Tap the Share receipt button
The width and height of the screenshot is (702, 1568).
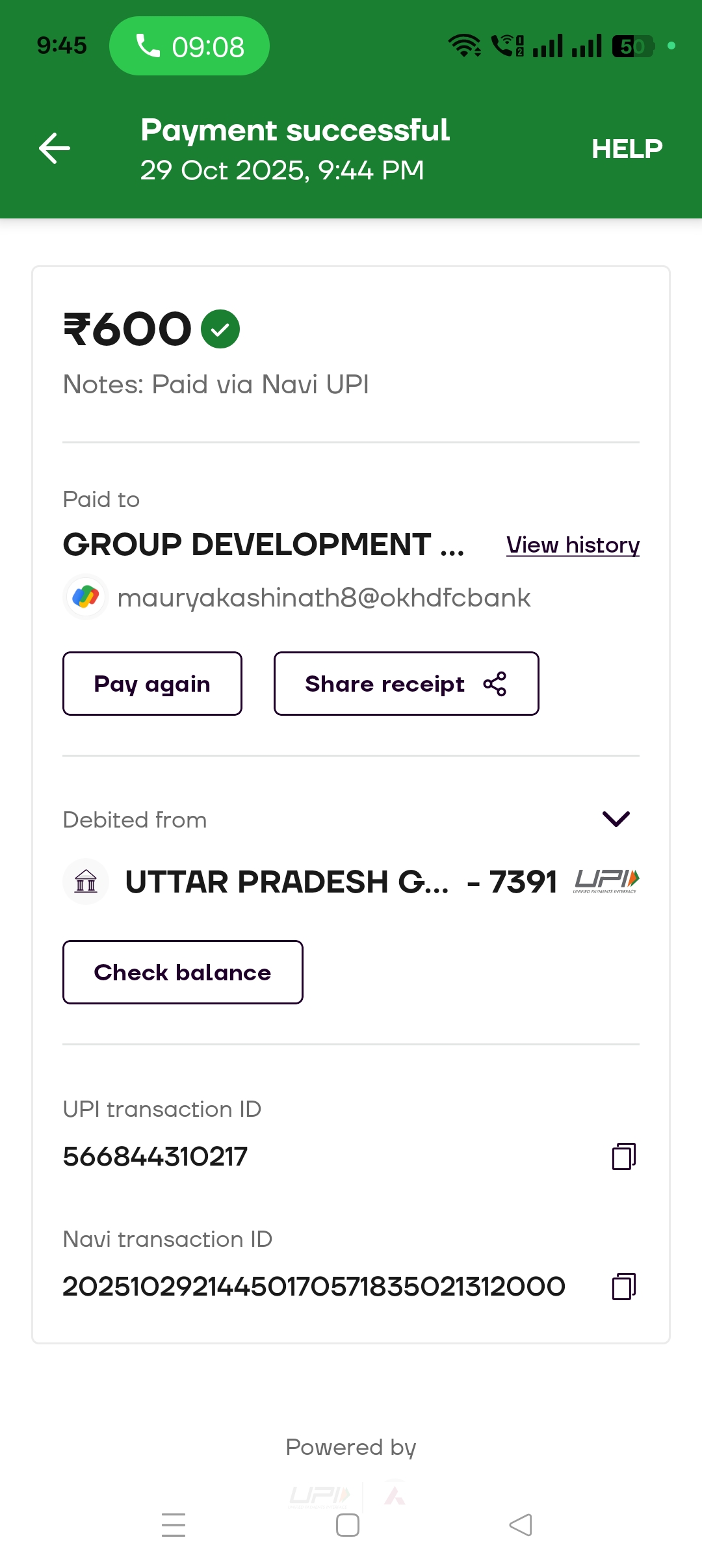tap(406, 684)
